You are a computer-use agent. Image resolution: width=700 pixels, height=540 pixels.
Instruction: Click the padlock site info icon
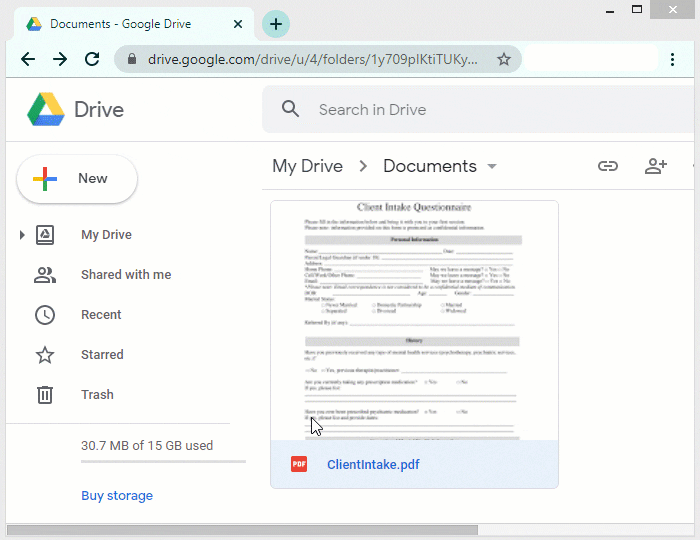(x=132, y=59)
